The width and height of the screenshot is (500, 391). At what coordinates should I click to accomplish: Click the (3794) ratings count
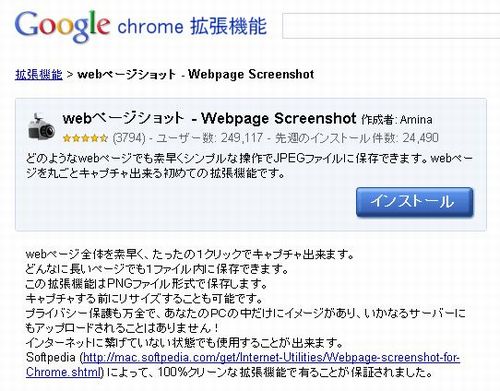[129, 138]
